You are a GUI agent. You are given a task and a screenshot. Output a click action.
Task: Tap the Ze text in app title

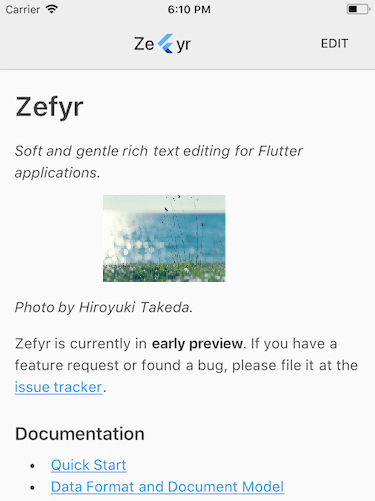point(144,44)
